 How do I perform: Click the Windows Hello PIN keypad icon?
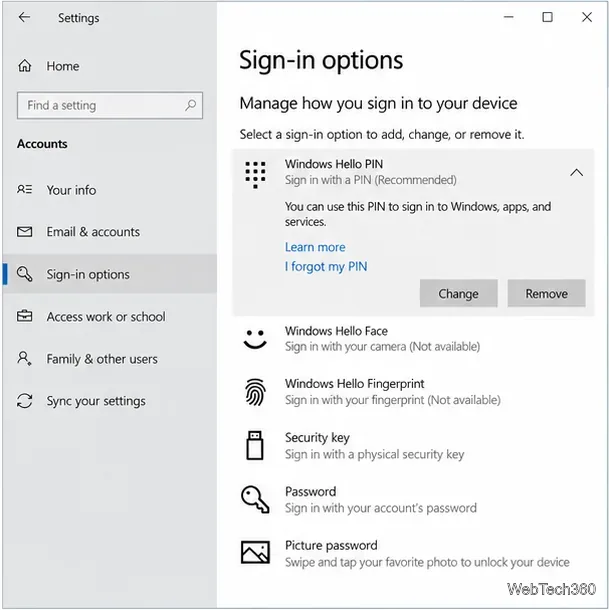click(255, 175)
